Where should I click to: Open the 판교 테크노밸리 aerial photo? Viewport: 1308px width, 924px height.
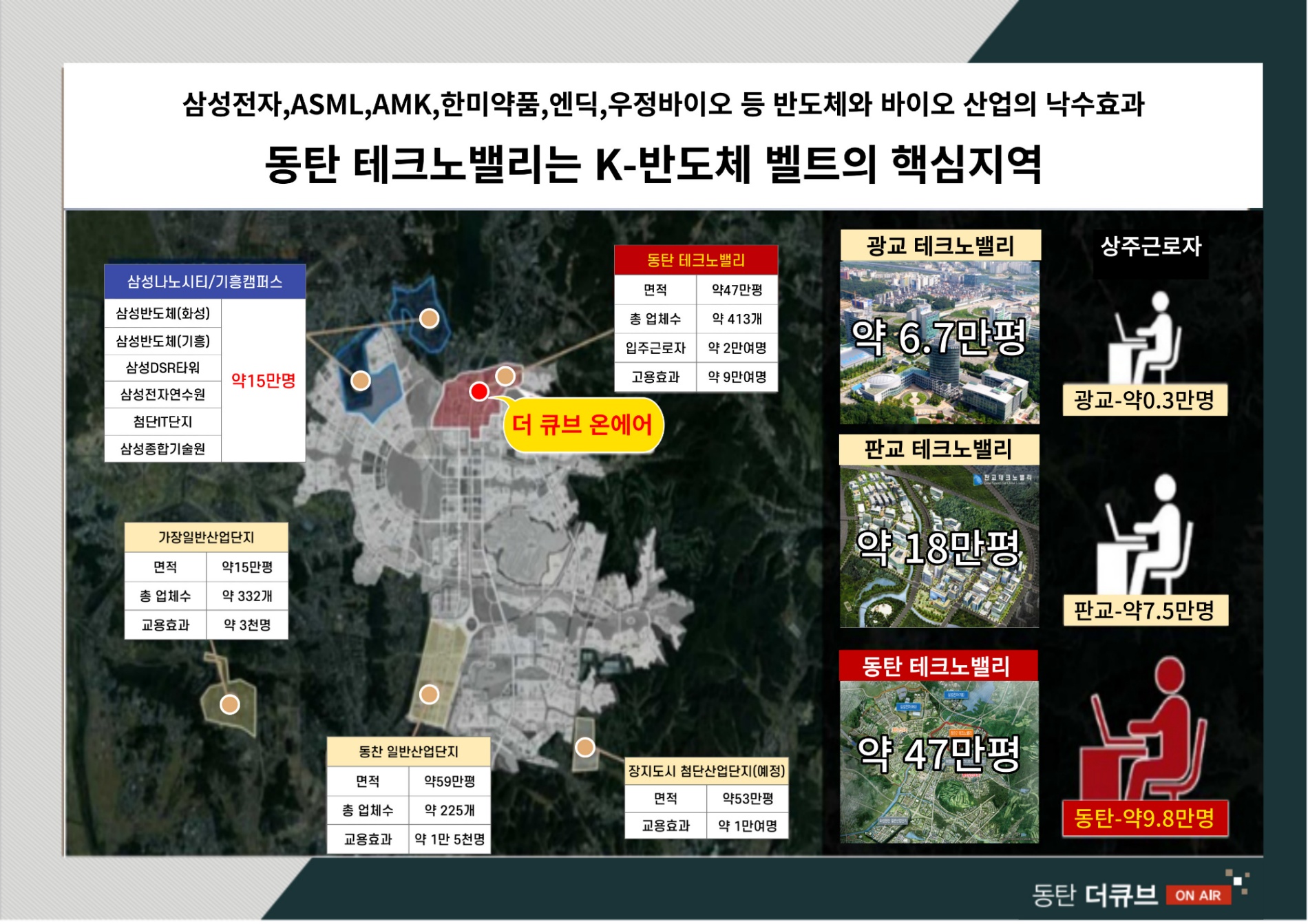pos(940,547)
